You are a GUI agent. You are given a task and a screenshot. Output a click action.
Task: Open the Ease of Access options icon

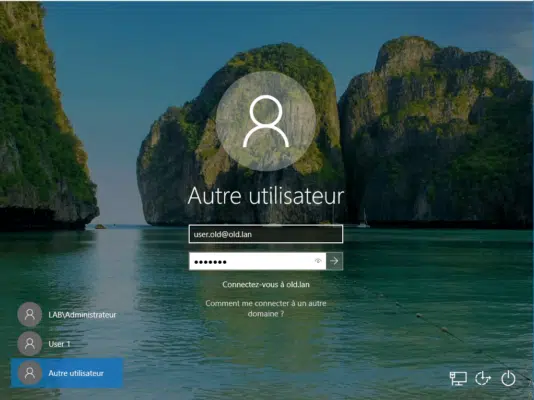tap(483, 378)
